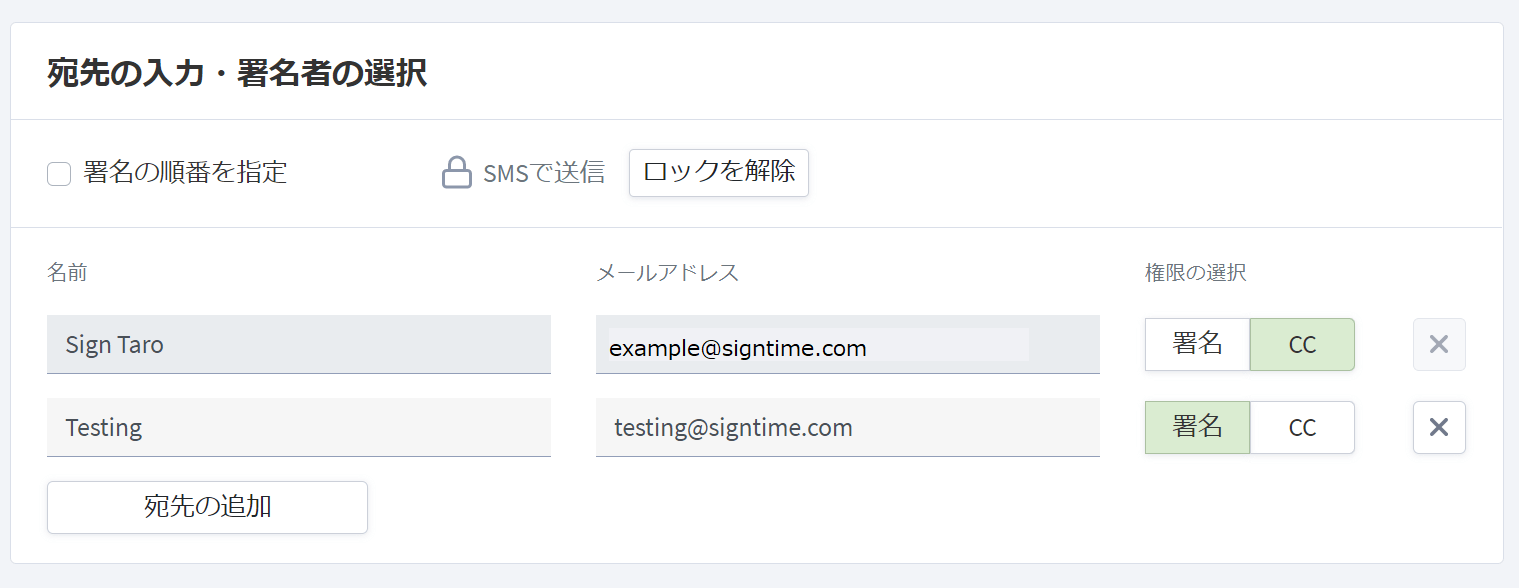
Task: Click the padlock icon beside SMSで送信
Action: click(x=456, y=173)
